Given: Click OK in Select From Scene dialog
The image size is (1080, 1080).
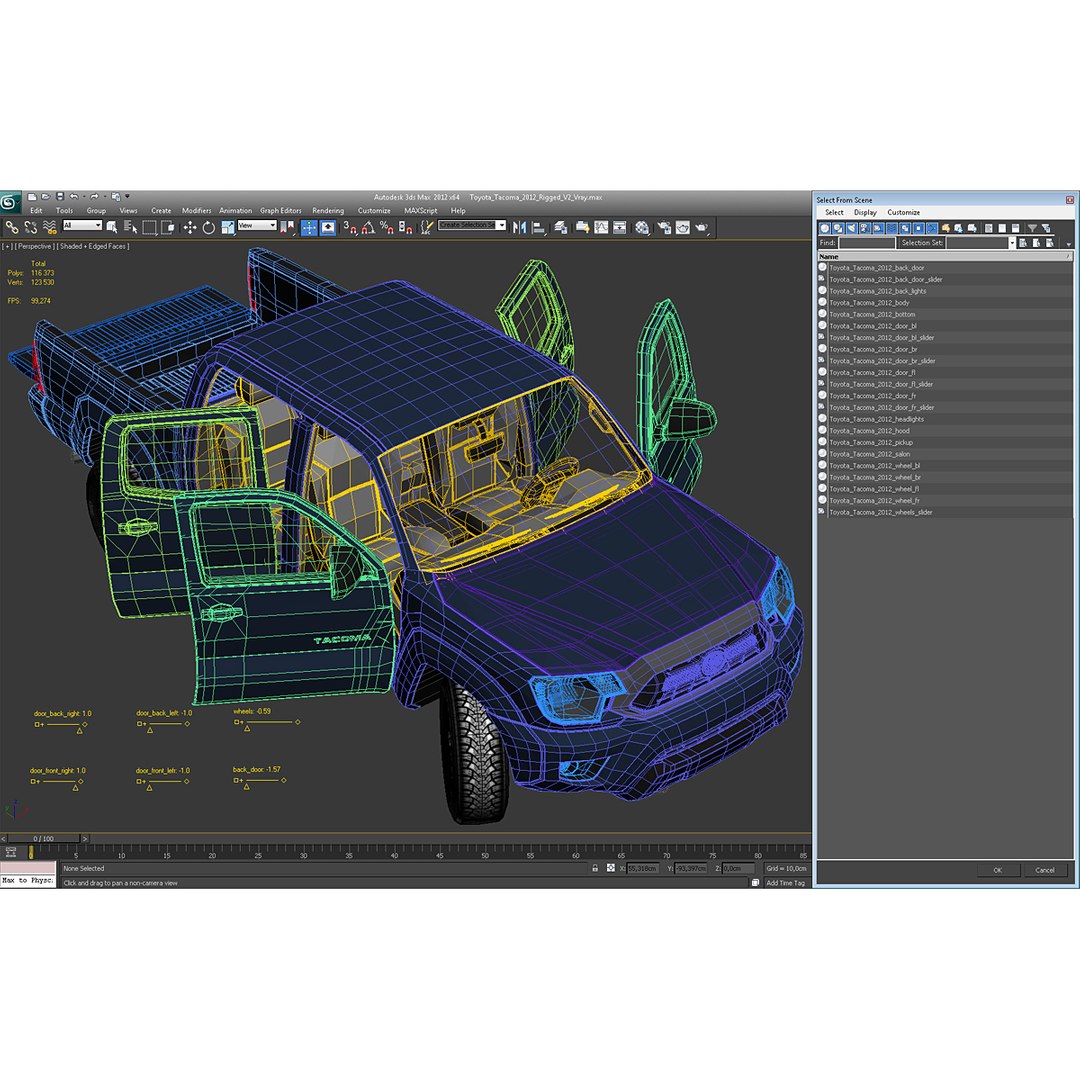Looking at the screenshot, I should pyautogui.click(x=997, y=870).
